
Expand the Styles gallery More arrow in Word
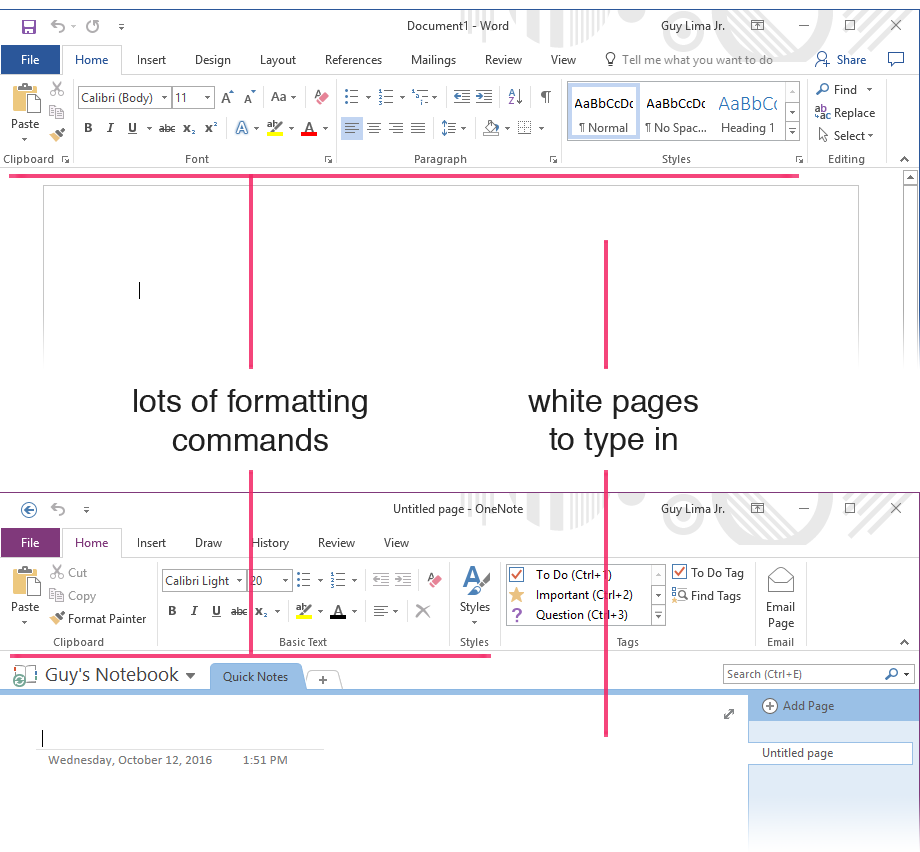pos(793,131)
